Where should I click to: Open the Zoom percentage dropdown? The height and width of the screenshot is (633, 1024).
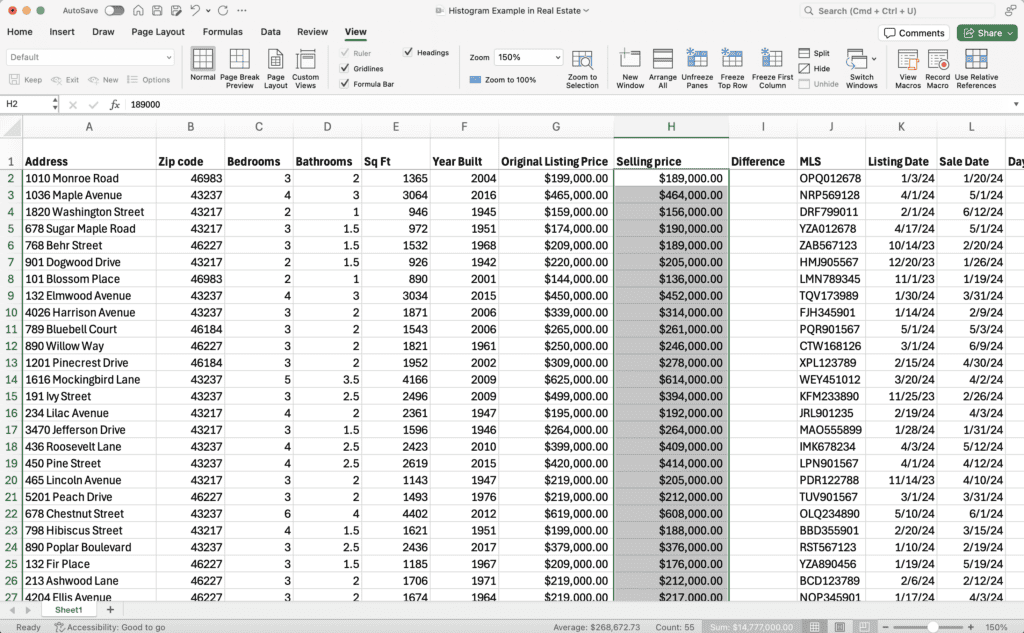click(x=556, y=58)
